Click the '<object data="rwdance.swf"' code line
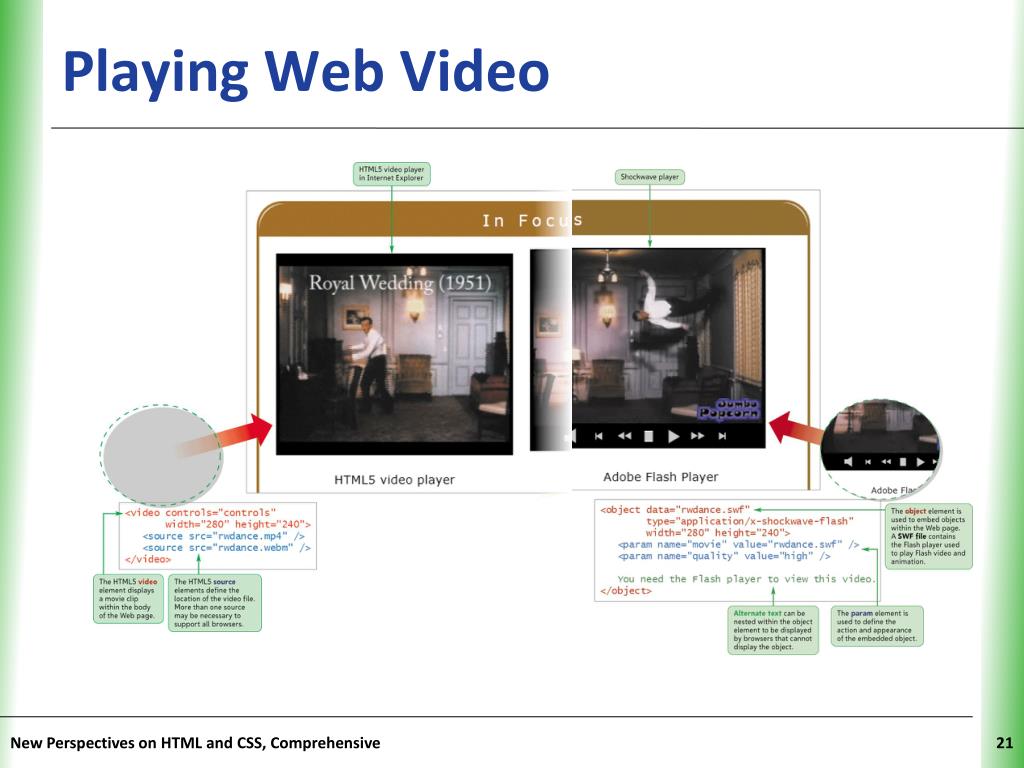The image size is (1024, 768). pyautogui.click(x=675, y=510)
